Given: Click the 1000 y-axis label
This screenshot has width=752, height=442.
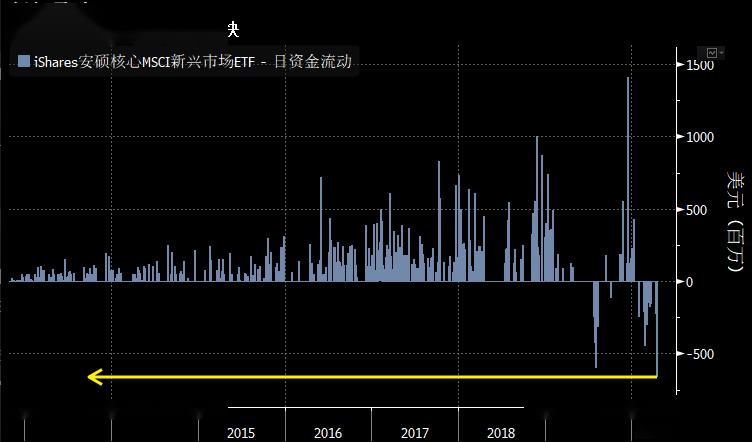Looking at the screenshot, I should 700,137.
